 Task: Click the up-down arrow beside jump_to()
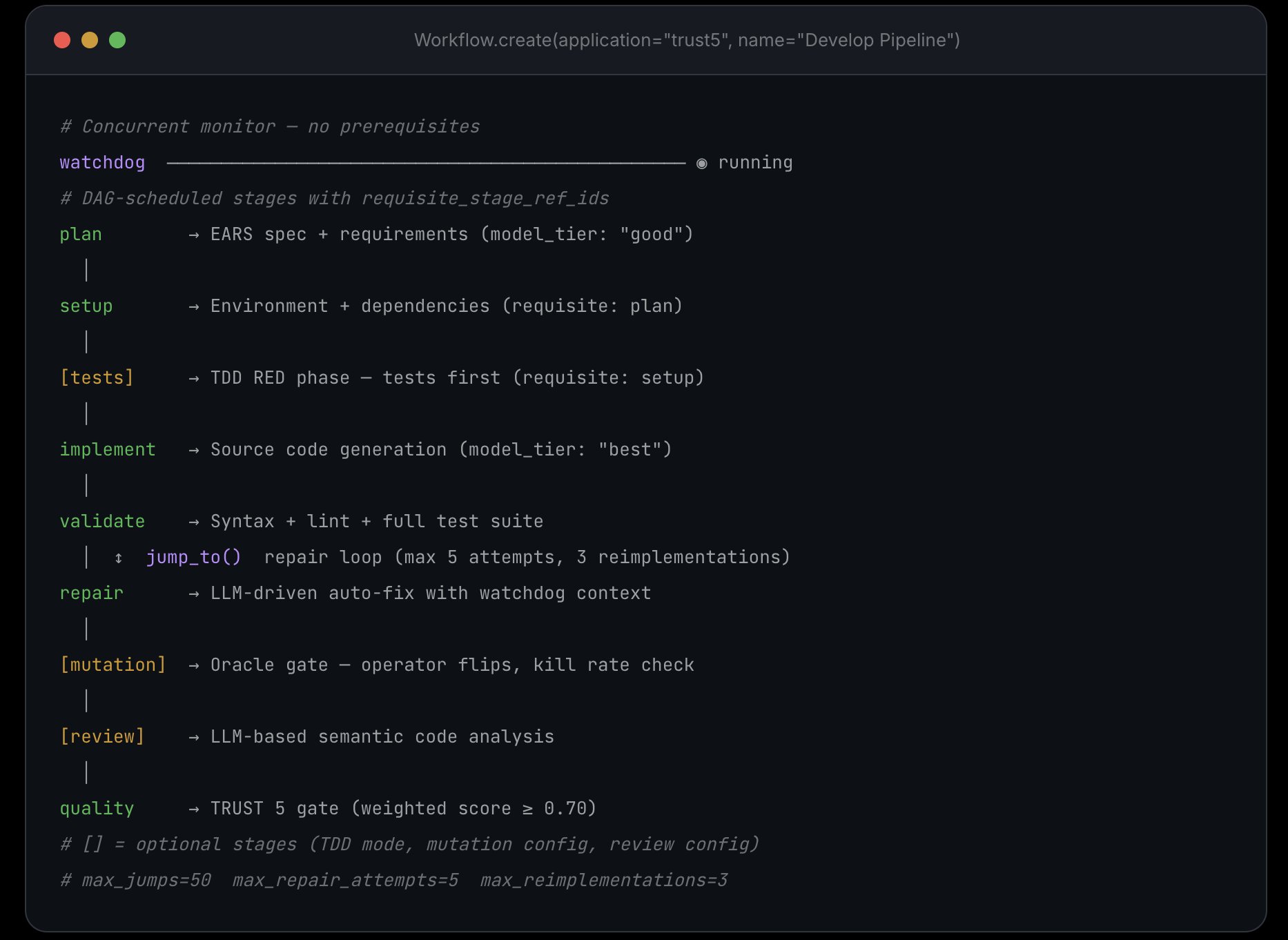click(119, 558)
